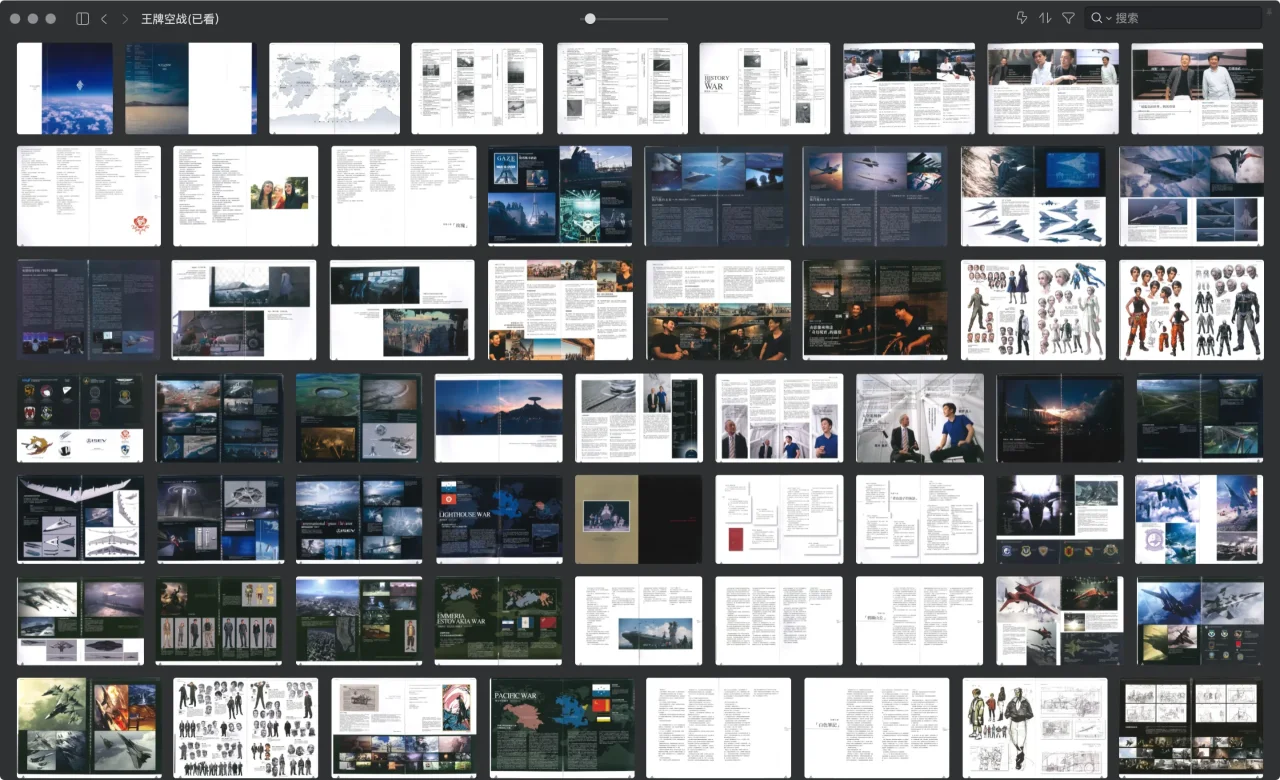1280x780 pixels.
Task: Close the window with red button
Action: coord(15,18)
